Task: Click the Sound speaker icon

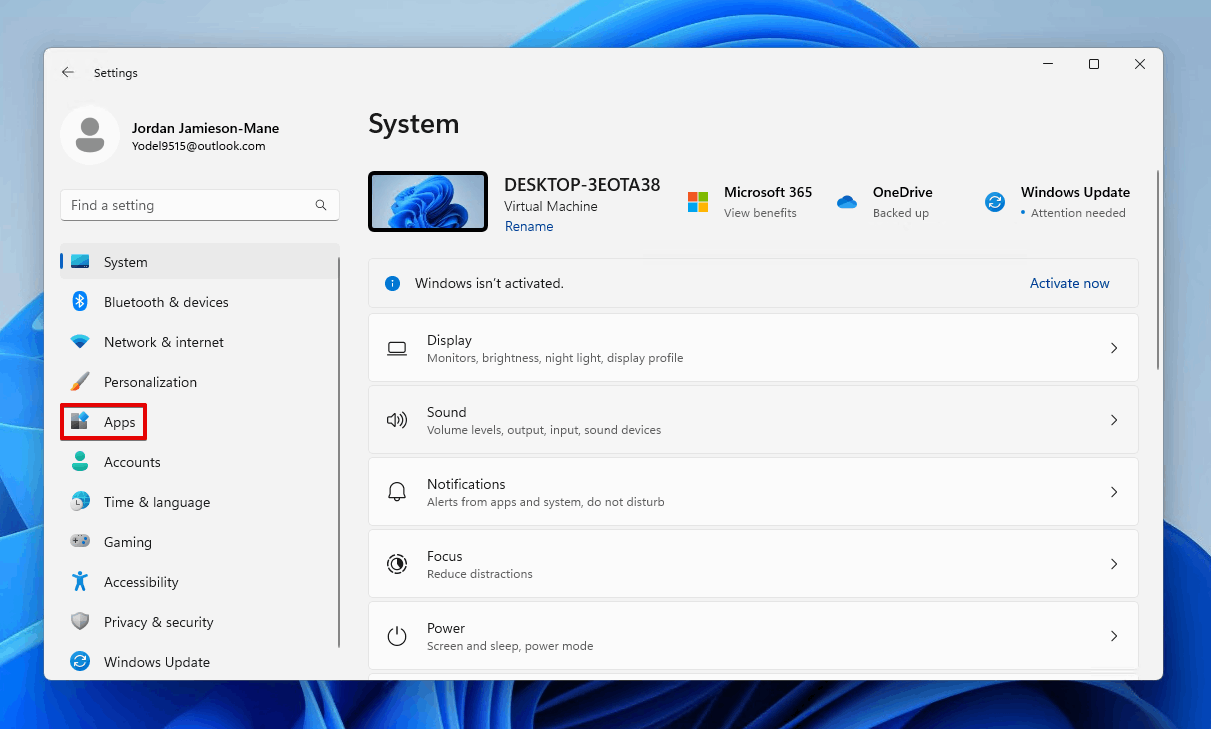Action: coord(397,420)
